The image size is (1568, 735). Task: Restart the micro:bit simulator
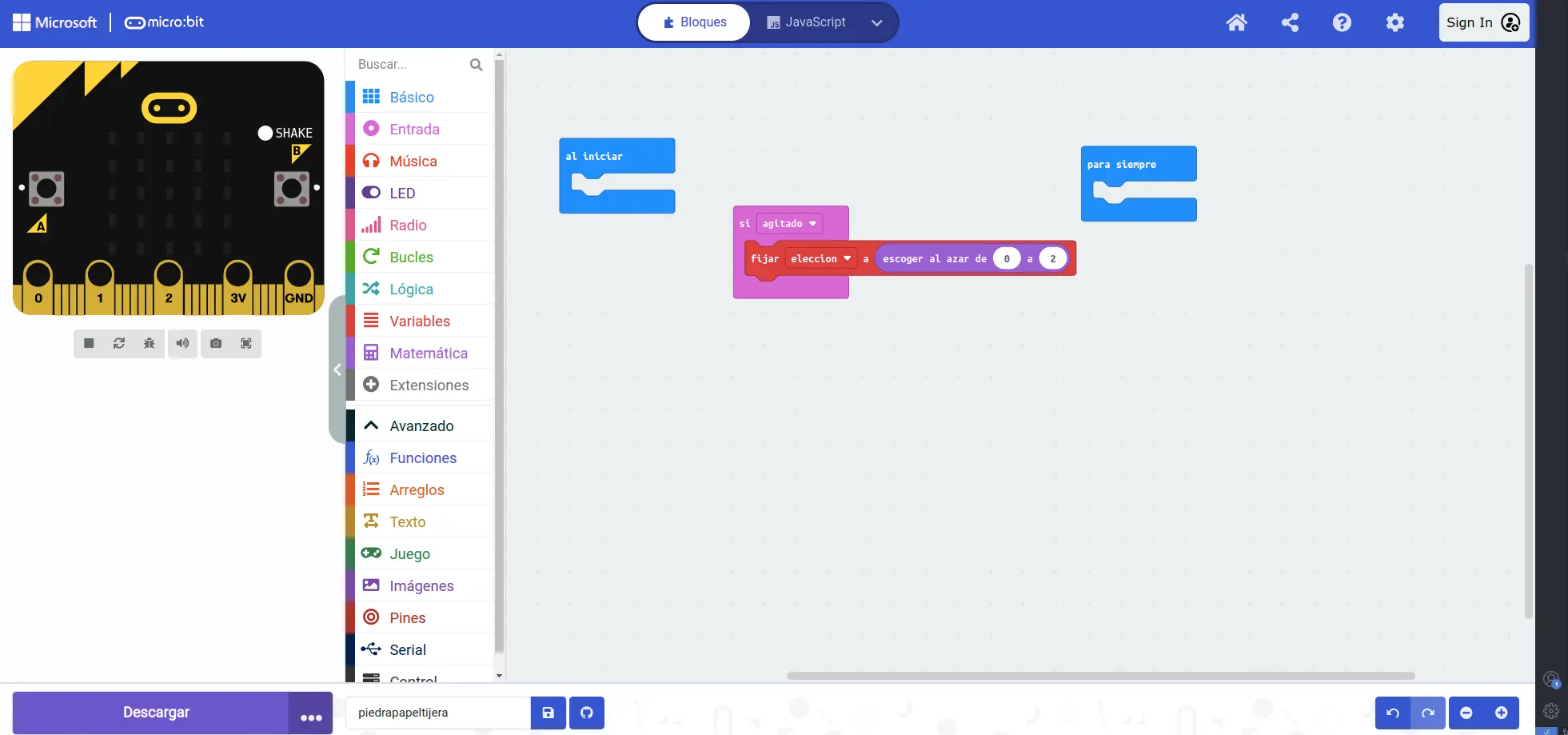tap(119, 343)
